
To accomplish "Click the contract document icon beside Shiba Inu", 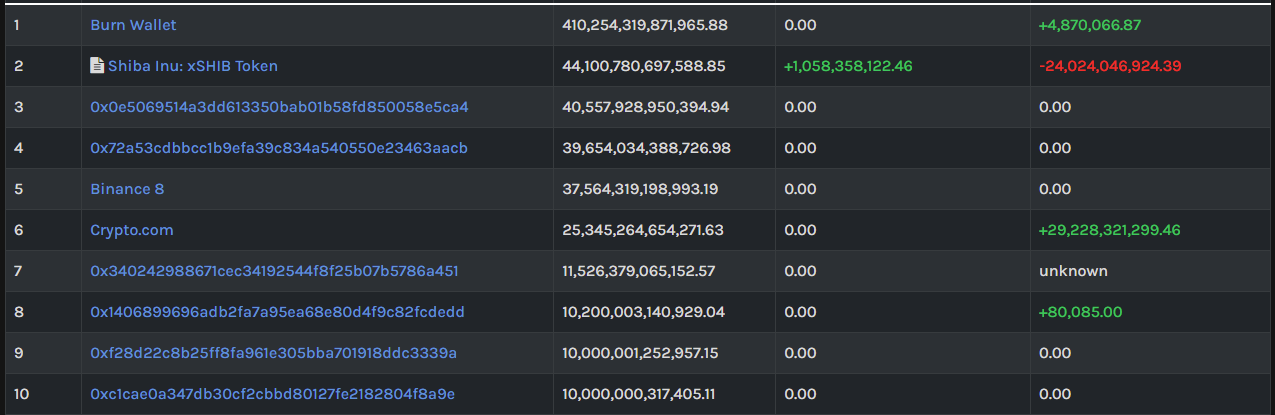I will click(97, 66).
